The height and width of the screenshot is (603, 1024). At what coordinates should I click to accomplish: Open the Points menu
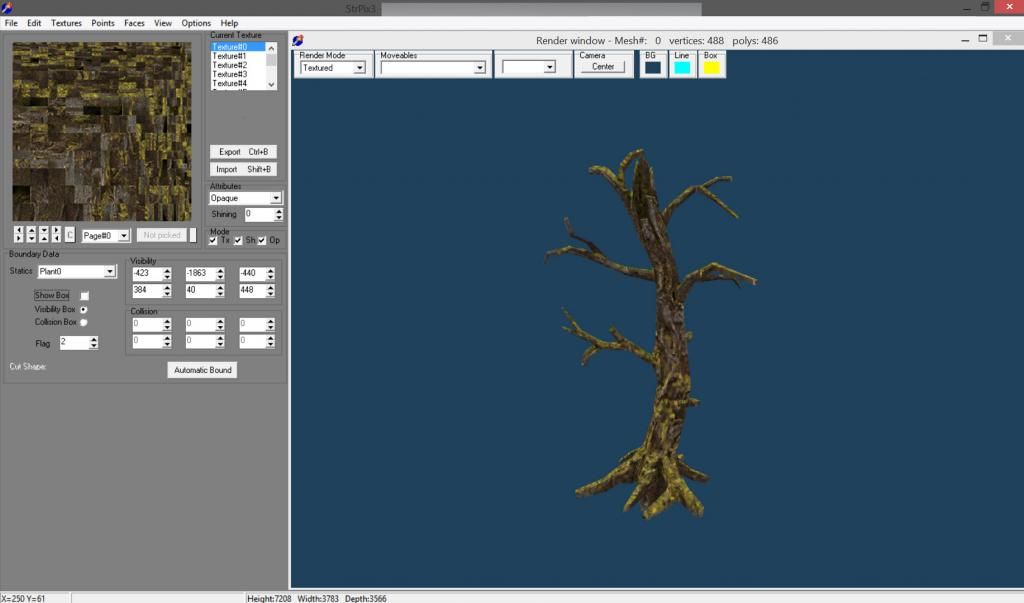pyautogui.click(x=103, y=23)
